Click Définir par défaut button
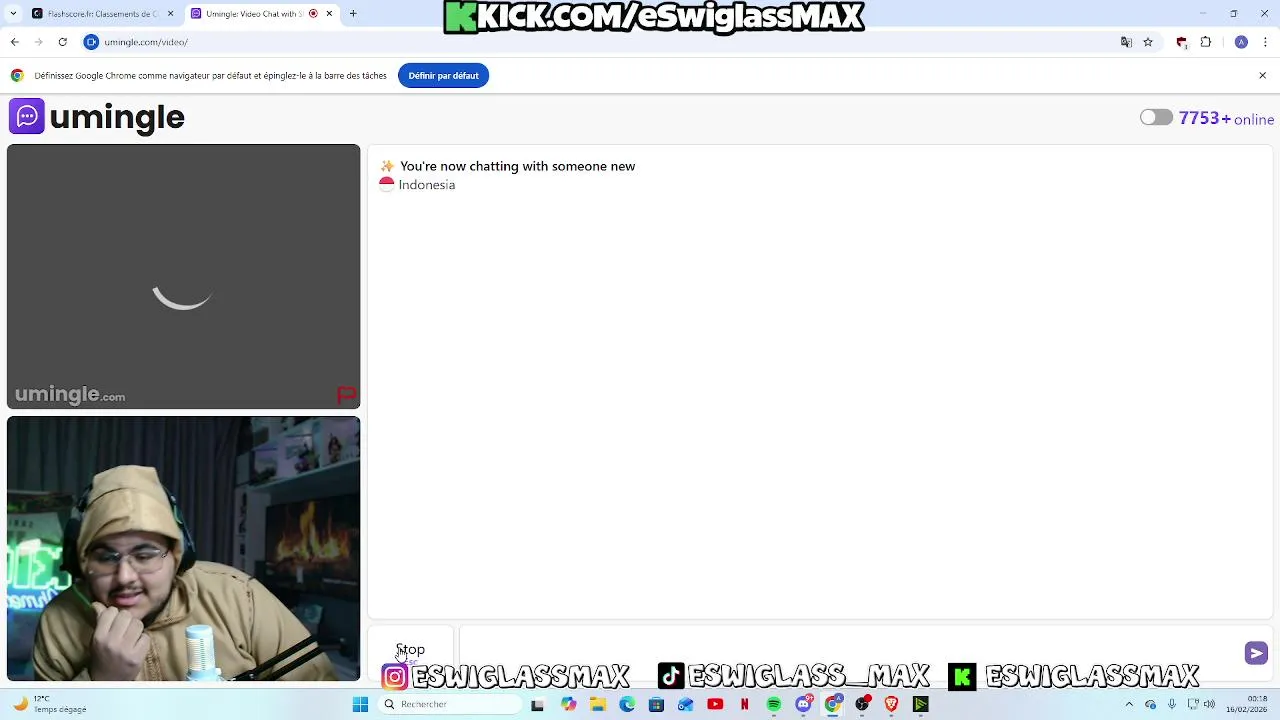Image resolution: width=1280 pixels, height=720 pixels. coord(443,76)
